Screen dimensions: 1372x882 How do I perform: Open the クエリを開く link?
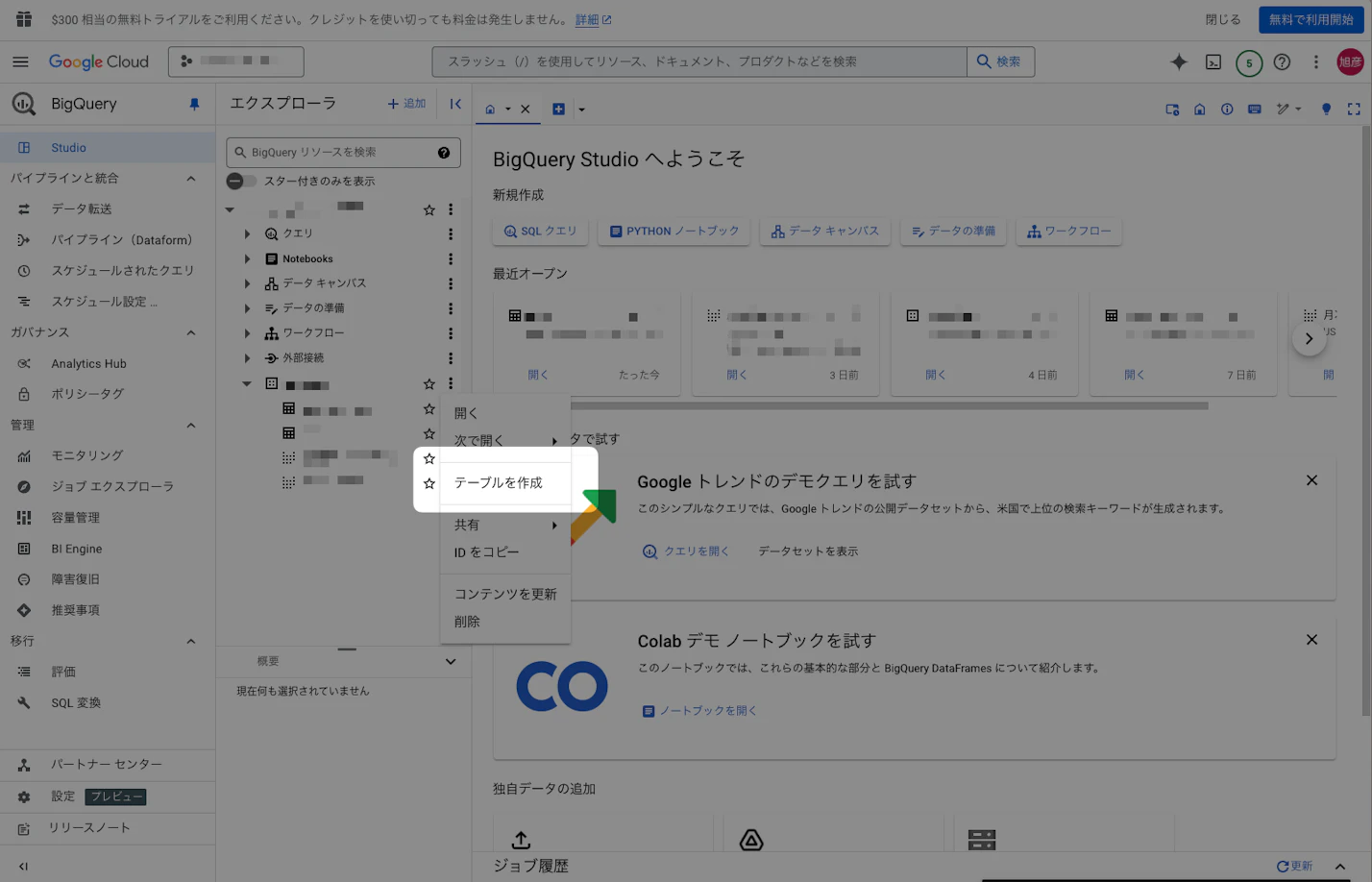click(x=686, y=551)
